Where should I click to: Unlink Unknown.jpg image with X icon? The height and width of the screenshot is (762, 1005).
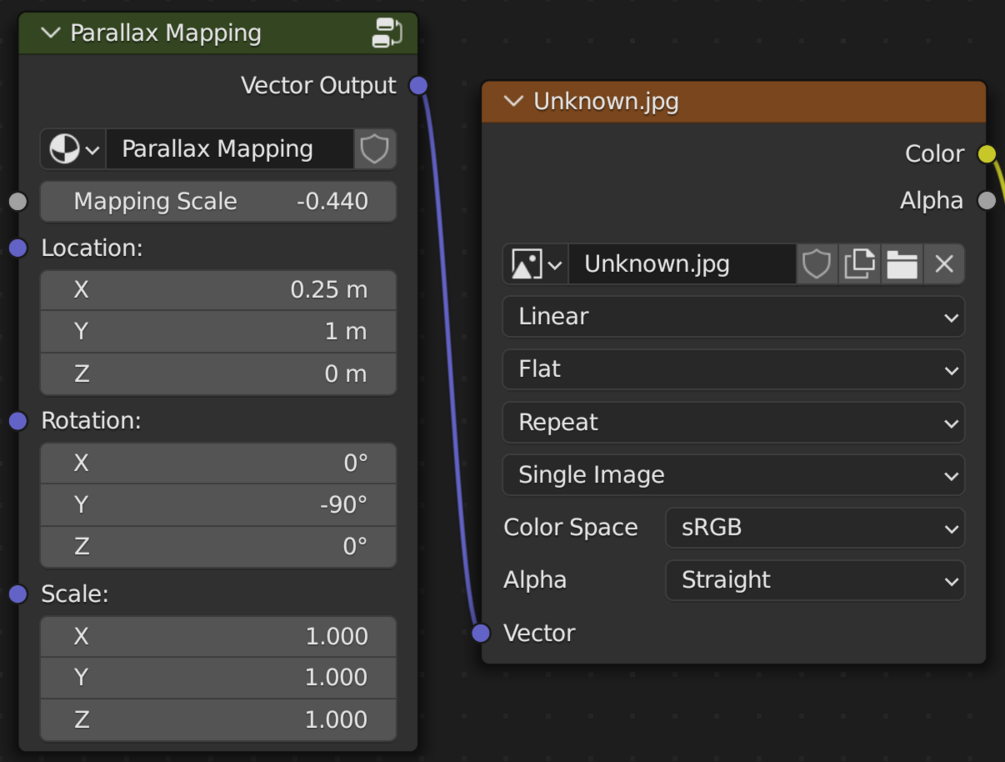[x=944, y=264]
